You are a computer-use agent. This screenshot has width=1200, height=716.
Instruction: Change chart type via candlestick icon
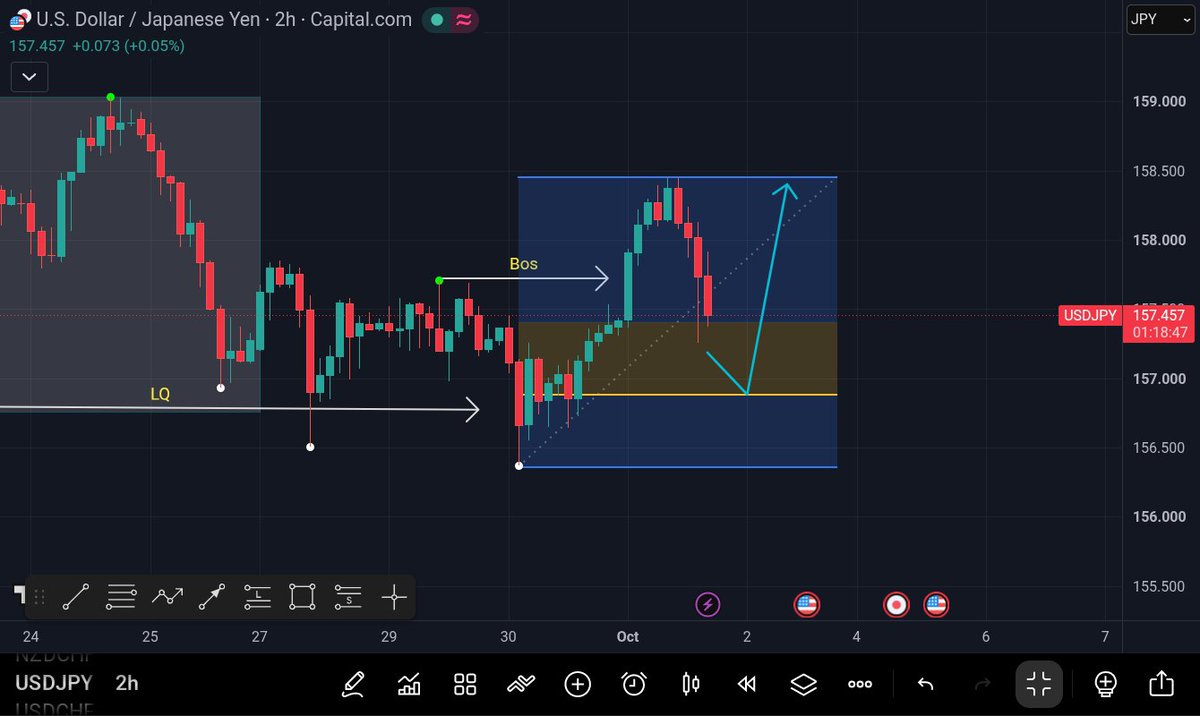(690, 684)
